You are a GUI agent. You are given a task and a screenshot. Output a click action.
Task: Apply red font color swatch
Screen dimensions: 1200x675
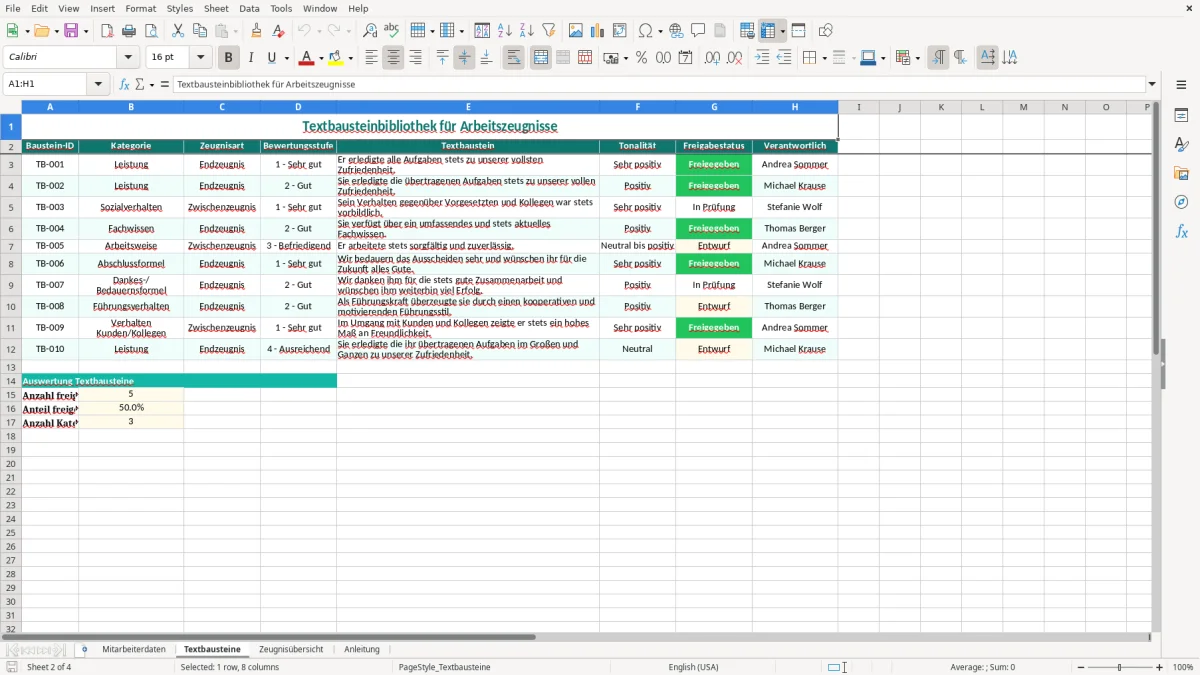pyautogui.click(x=308, y=58)
